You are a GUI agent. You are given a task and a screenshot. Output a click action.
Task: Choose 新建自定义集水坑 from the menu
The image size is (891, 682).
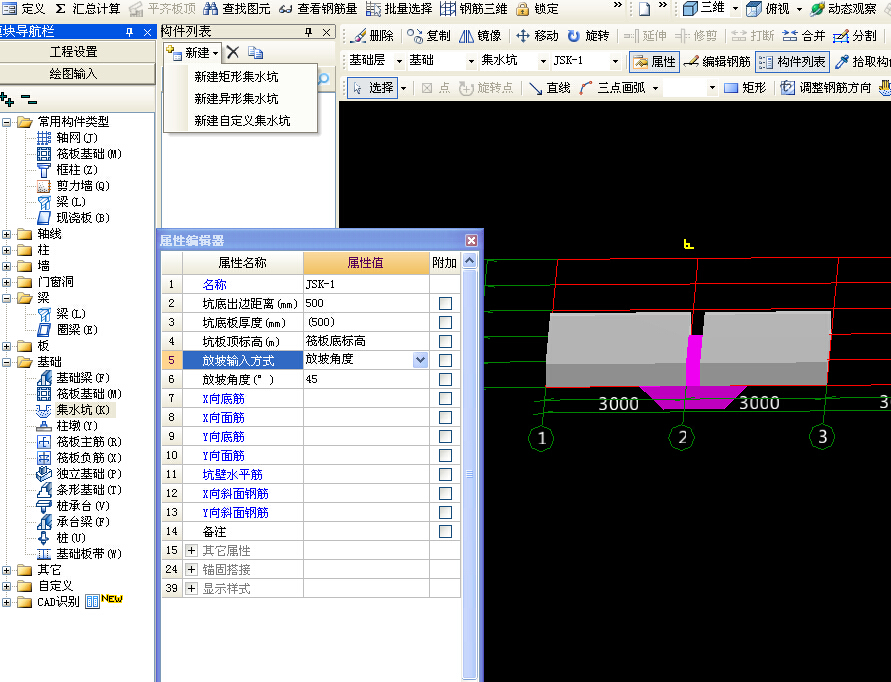pos(242,120)
